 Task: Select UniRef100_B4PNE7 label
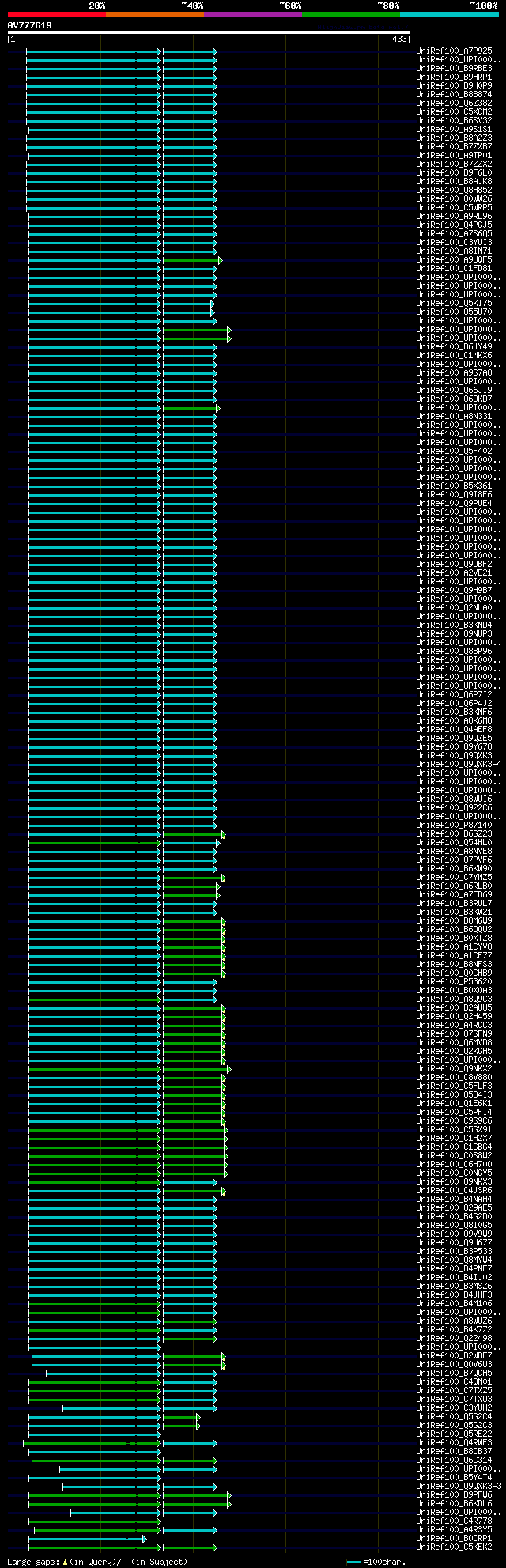pyautogui.click(x=454, y=1268)
